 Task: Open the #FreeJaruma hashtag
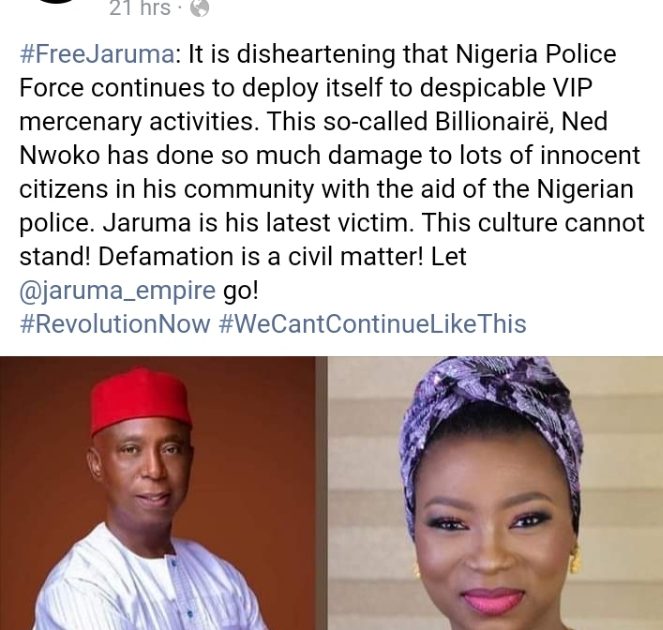(x=97, y=54)
